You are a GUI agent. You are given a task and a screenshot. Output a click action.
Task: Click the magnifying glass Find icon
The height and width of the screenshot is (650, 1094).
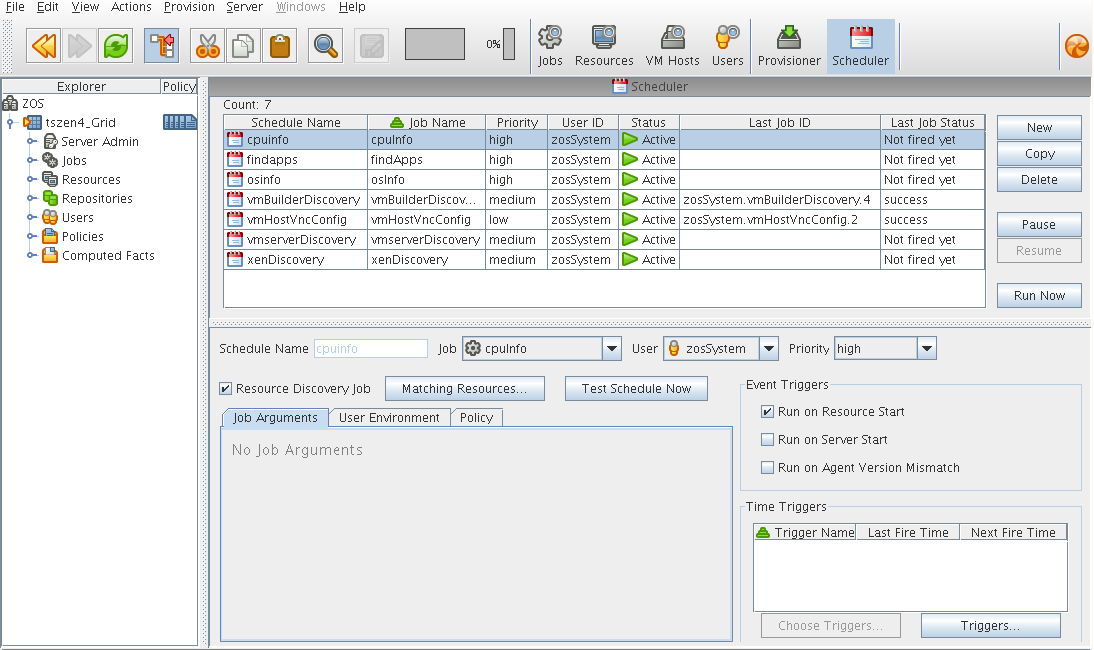click(325, 46)
